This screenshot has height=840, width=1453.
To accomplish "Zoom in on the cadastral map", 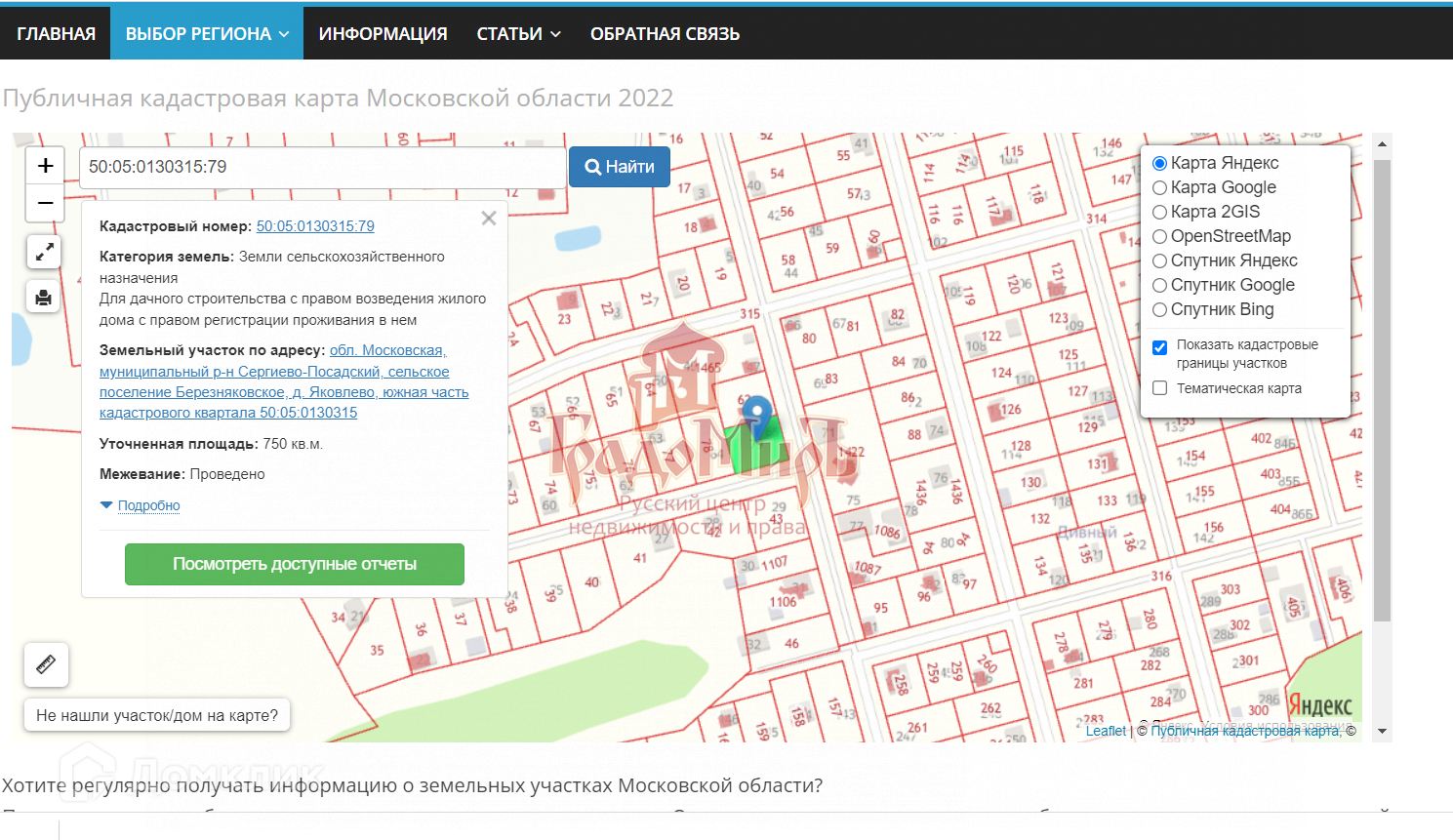I will point(45,166).
